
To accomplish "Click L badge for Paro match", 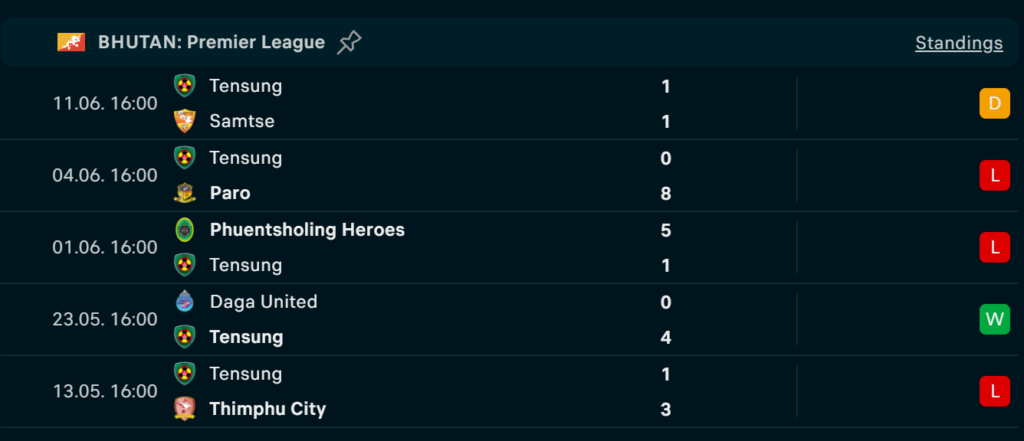I will 995,175.
